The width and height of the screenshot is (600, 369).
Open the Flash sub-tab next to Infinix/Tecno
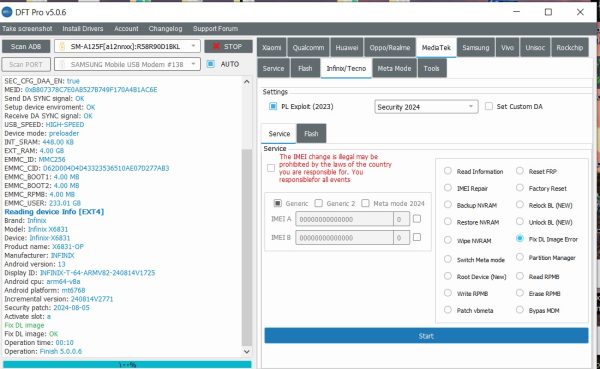[x=305, y=68]
